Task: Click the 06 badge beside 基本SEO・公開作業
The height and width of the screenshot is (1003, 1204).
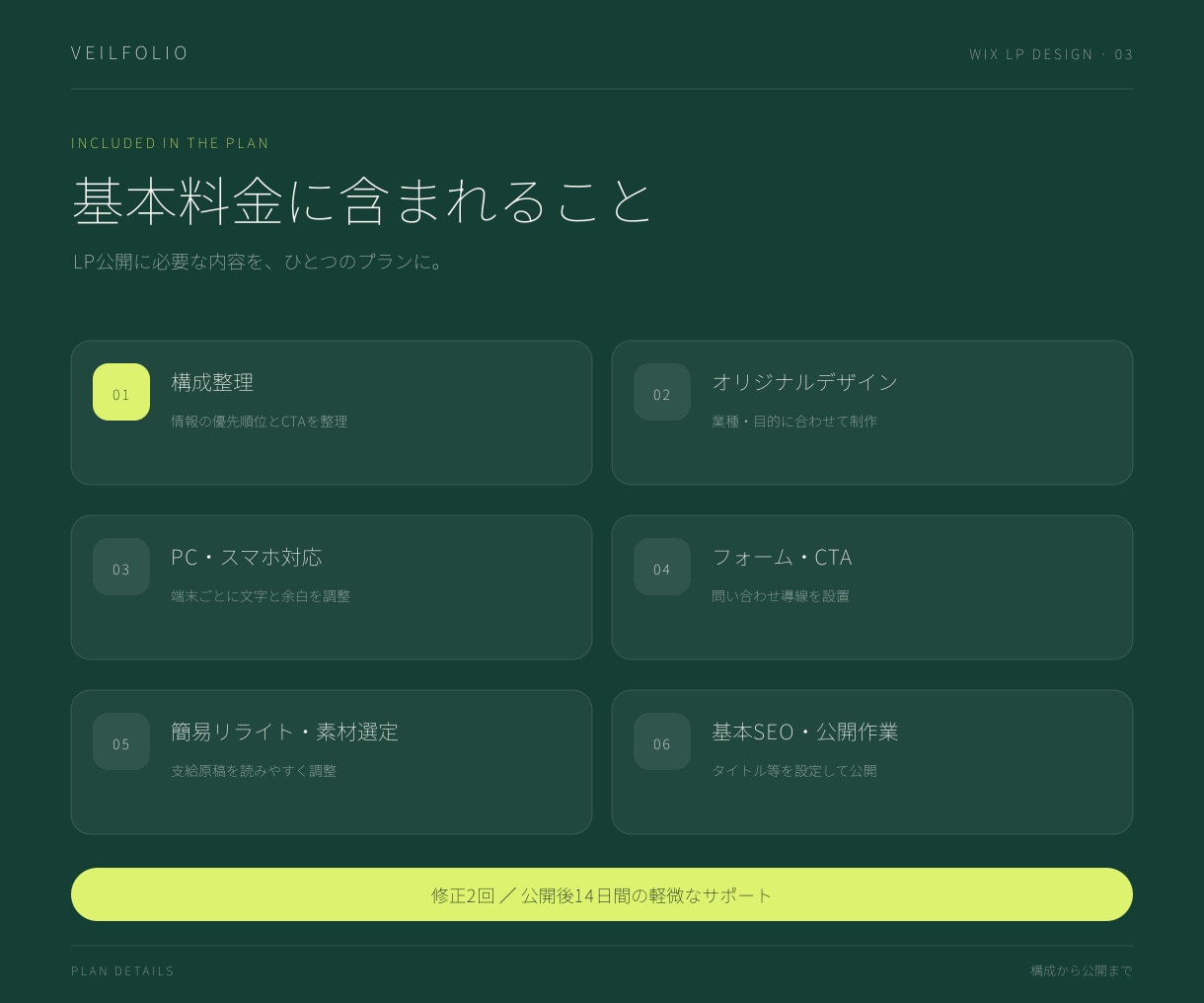Action: click(662, 741)
